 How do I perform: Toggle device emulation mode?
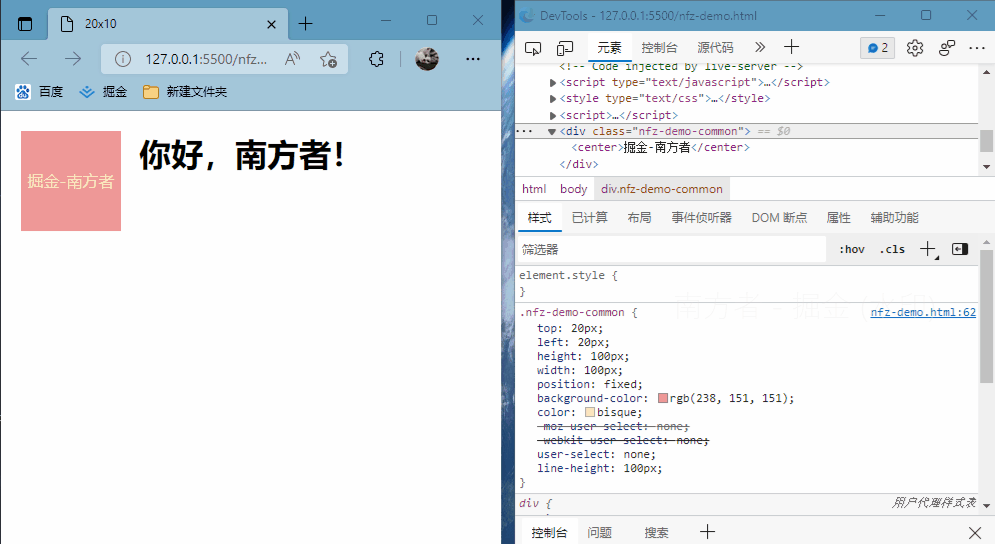(x=565, y=48)
